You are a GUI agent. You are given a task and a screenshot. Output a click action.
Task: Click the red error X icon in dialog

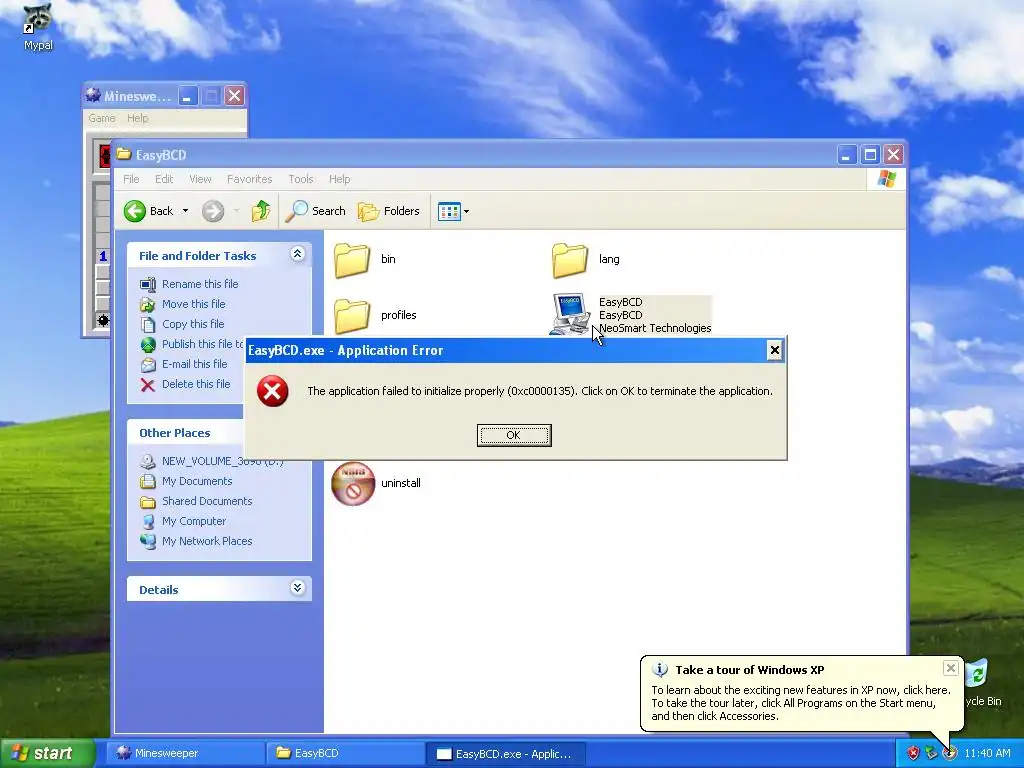[273, 391]
